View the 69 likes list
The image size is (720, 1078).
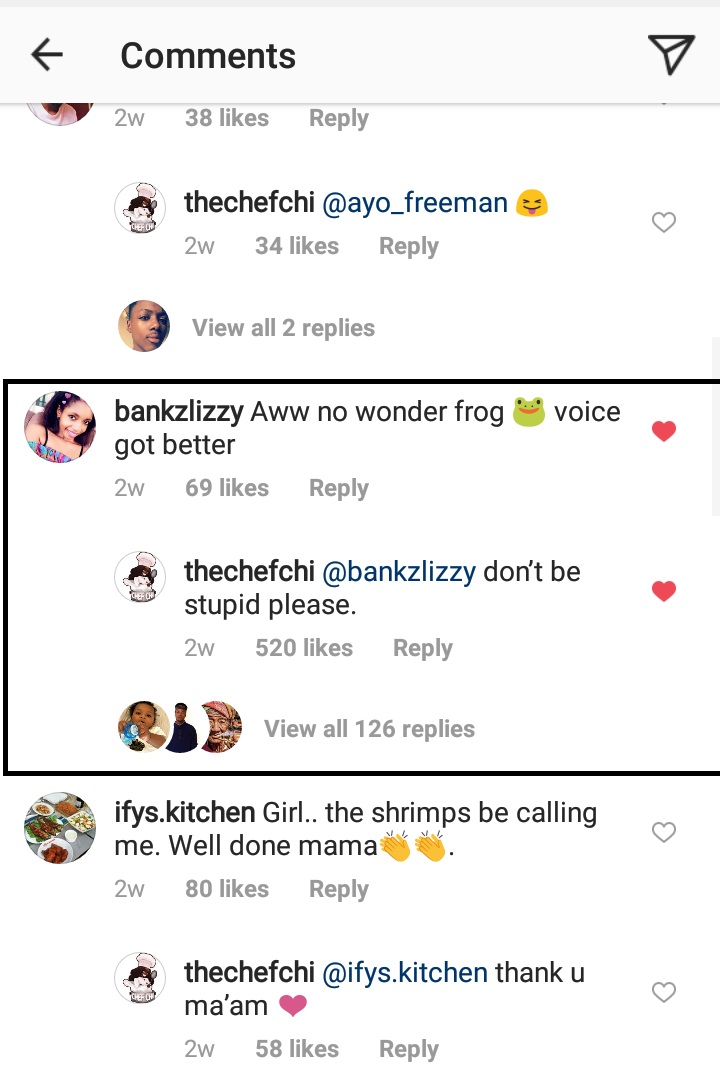[x=227, y=488]
